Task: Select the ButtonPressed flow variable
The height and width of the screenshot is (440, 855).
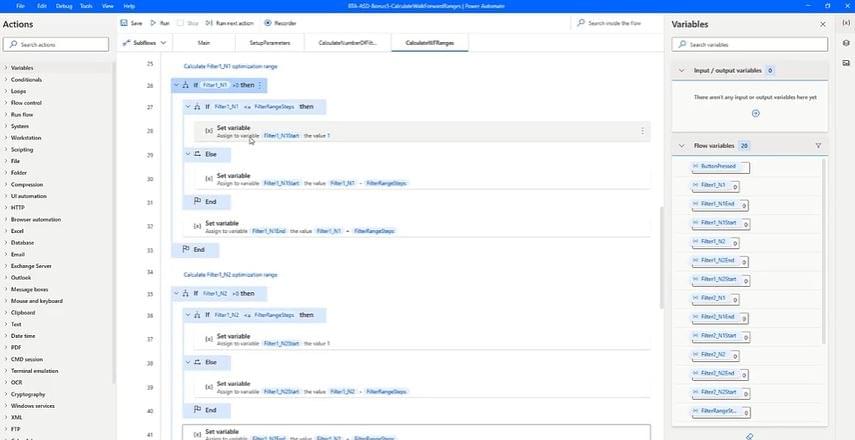Action: tap(720, 167)
